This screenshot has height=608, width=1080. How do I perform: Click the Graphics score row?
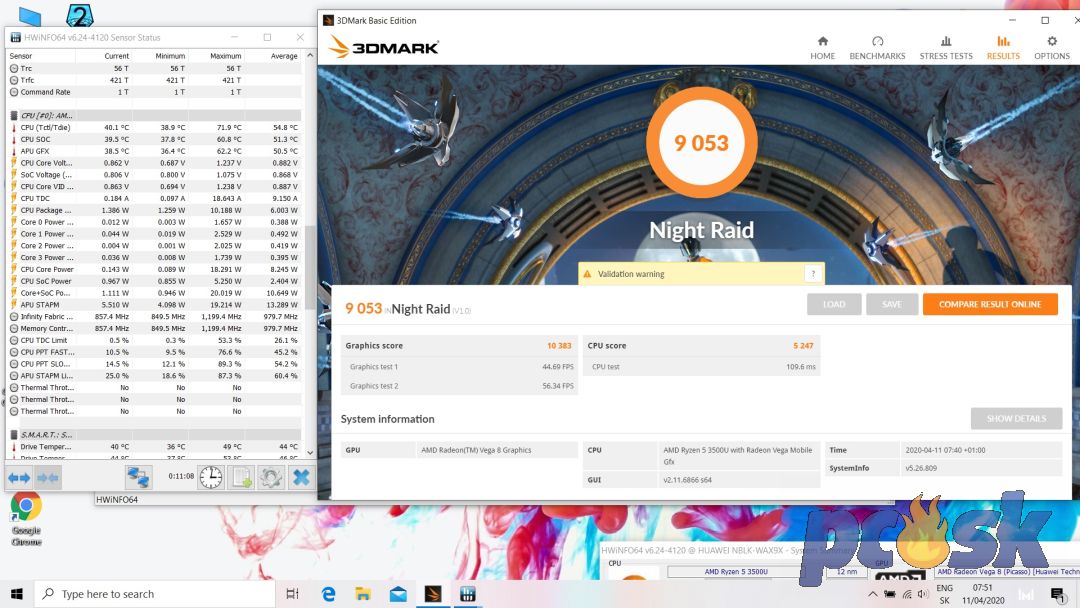(x=459, y=346)
